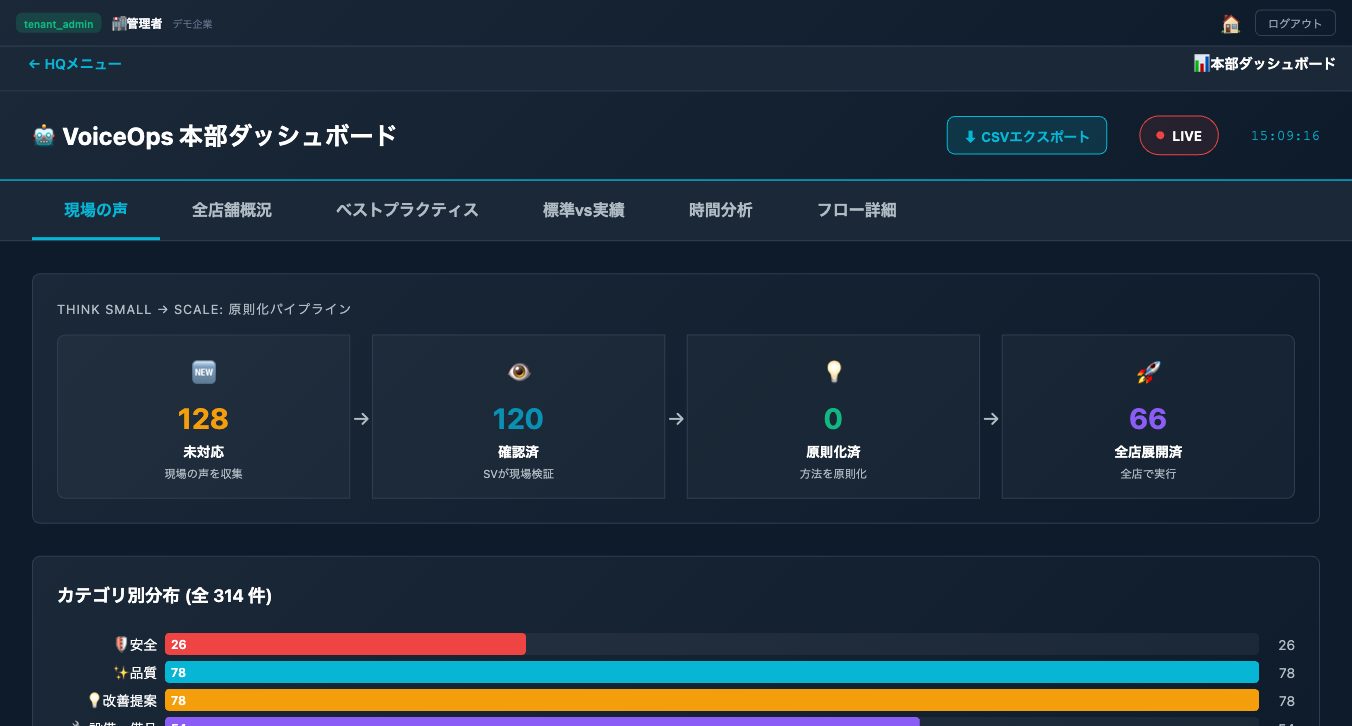Click the house emoji icon near ログアウト
The image size is (1352, 726).
pos(1232,22)
